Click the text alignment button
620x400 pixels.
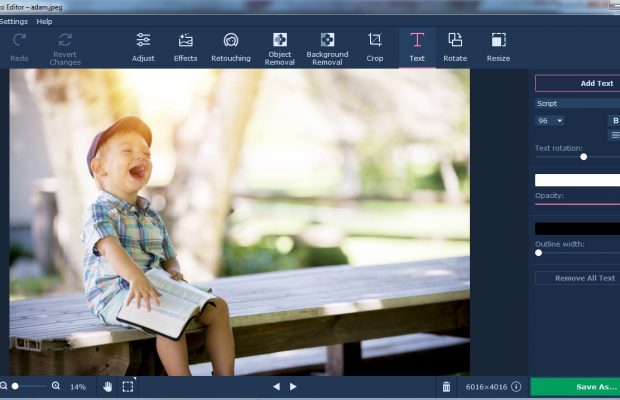(x=613, y=134)
